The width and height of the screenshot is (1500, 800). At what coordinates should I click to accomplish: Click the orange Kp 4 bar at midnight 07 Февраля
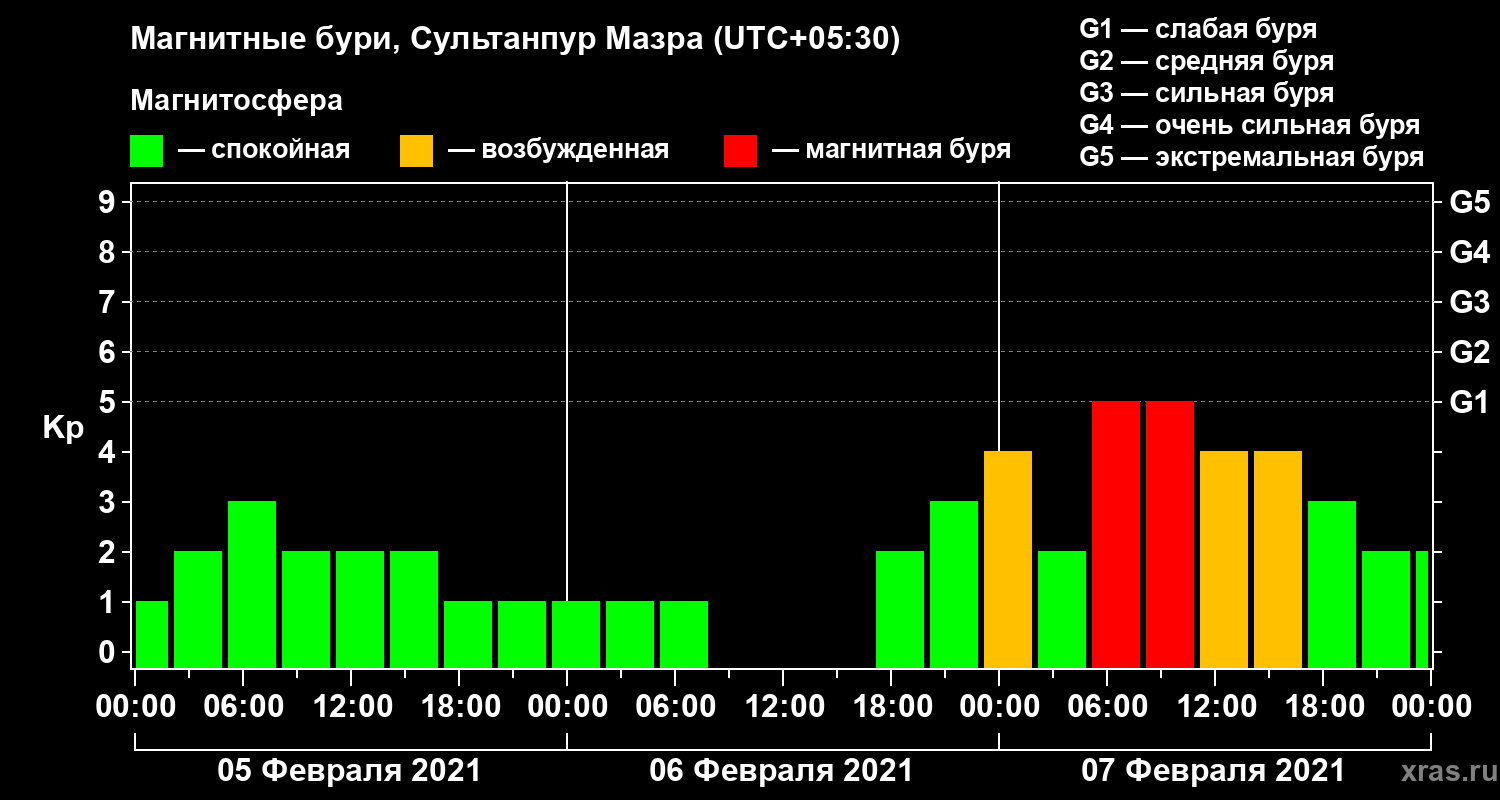pos(1008,560)
